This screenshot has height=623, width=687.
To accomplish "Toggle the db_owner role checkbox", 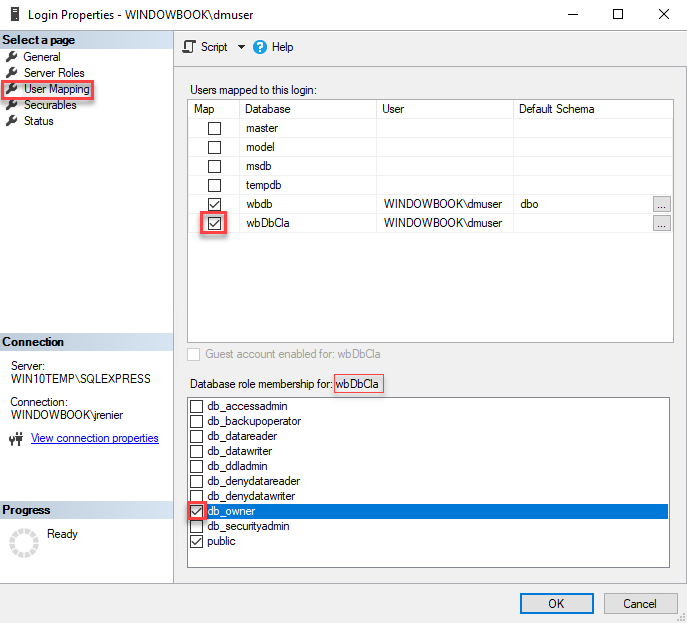I will point(196,511).
